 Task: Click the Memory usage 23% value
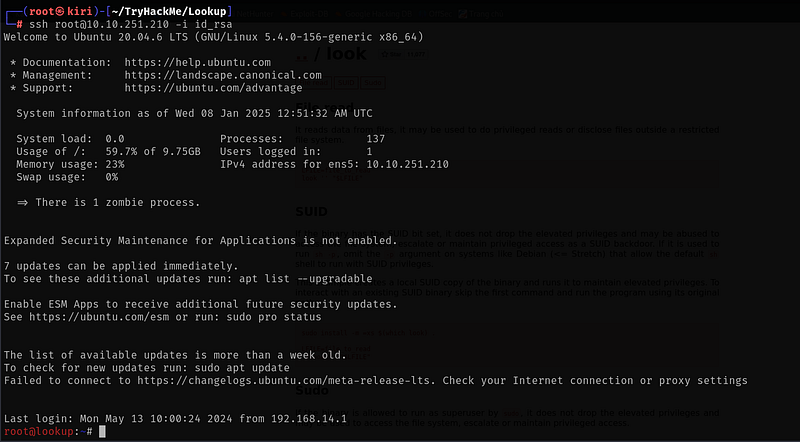pos(115,164)
